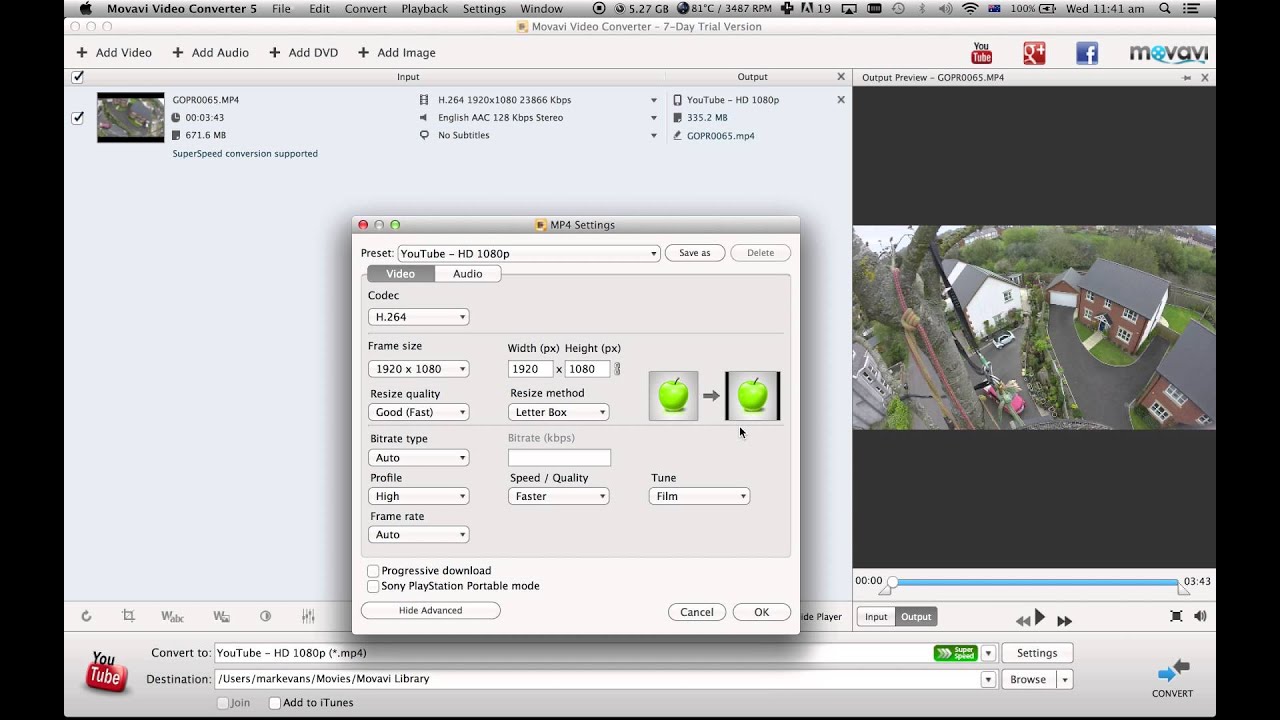Check the Add to iTunes checkbox
The image size is (1280, 720).
(x=275, y=703)
